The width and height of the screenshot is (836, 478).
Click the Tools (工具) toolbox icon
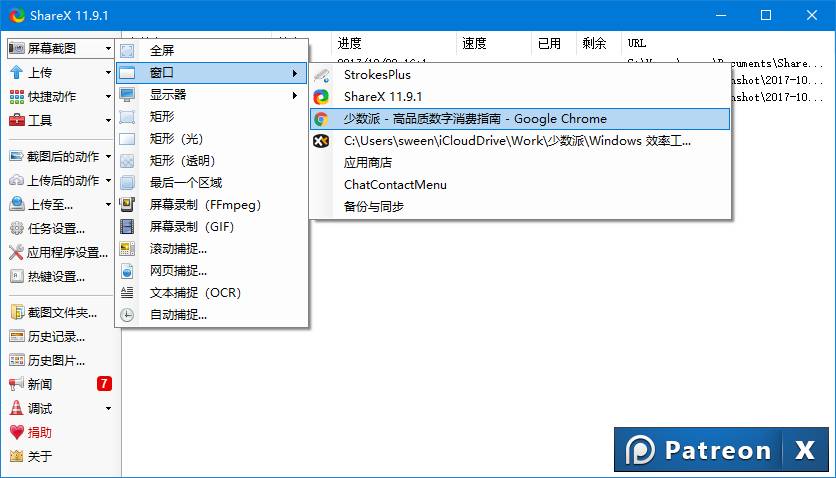coord(17,120)
